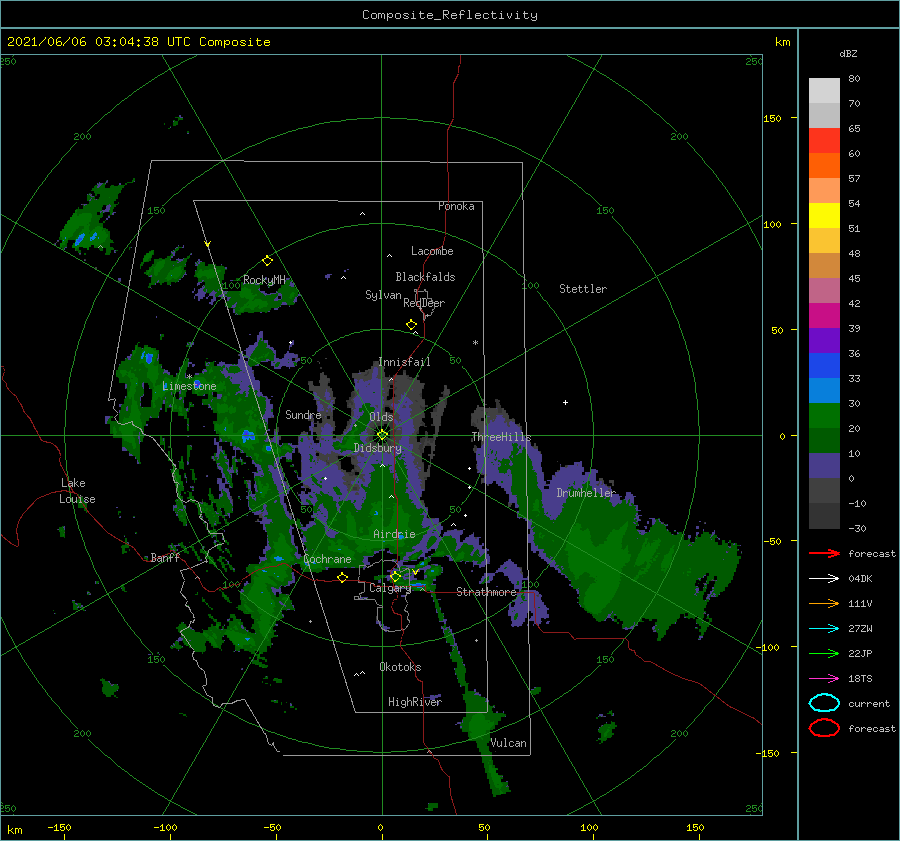Click the Banff label

[x=165, y=557]
